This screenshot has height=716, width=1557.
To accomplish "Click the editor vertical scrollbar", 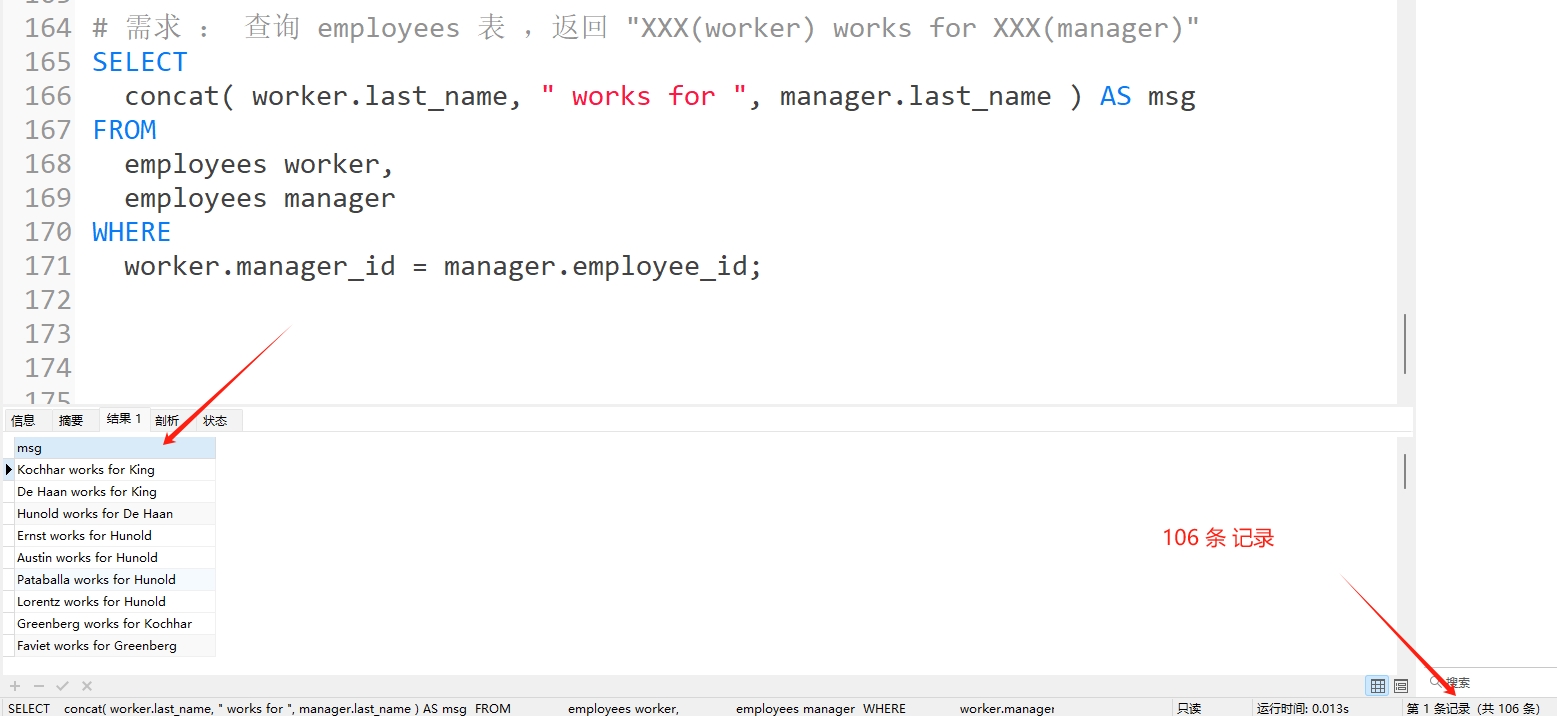I will 1405,343.
